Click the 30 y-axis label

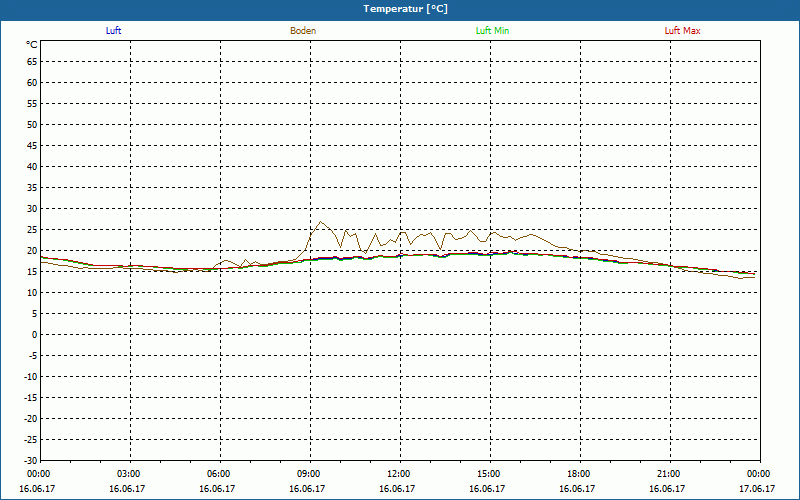point(32,209)
